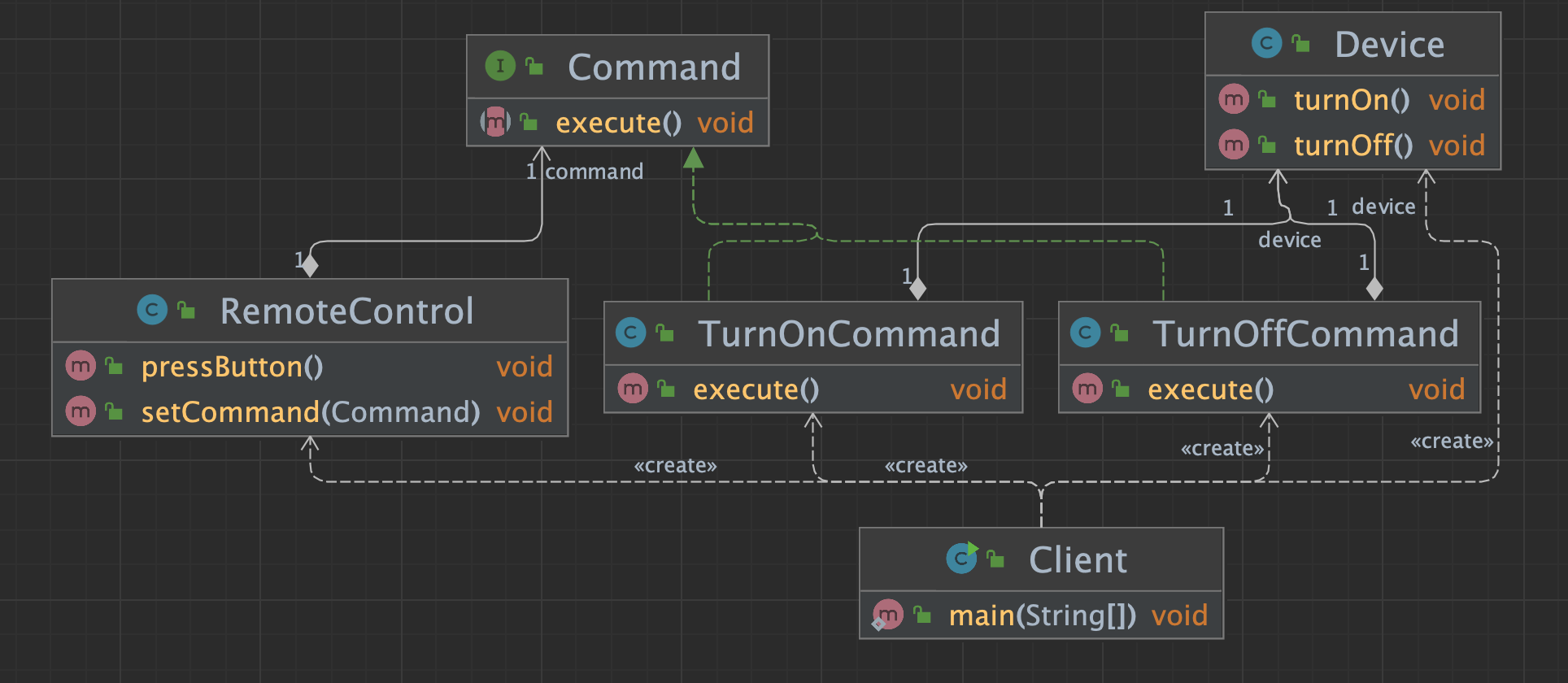Click the abstract method icon in Command

point(495,122)
